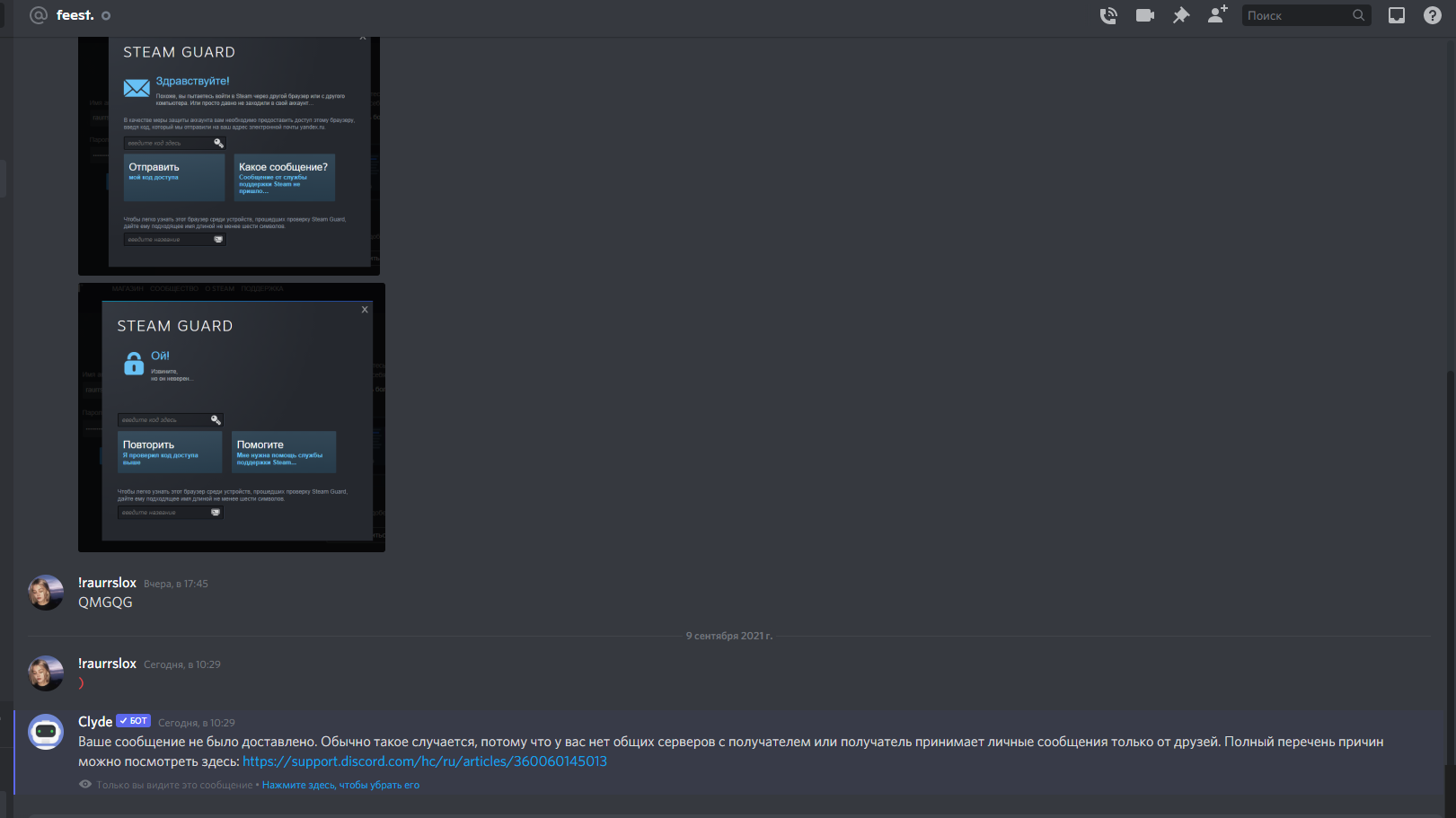Click the Вчера, в 17:45 timestamp
The image size is (1456, 818).
coord(176,584)
